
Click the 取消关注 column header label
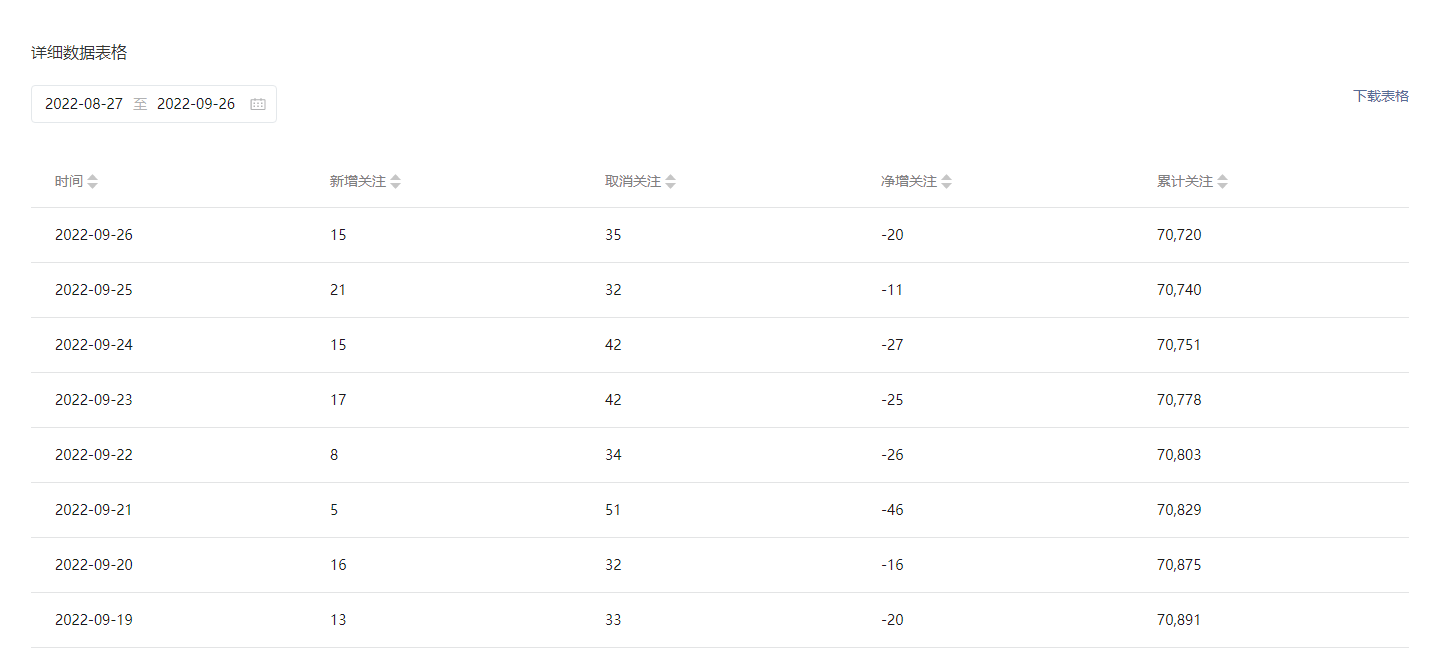[633, 182]
